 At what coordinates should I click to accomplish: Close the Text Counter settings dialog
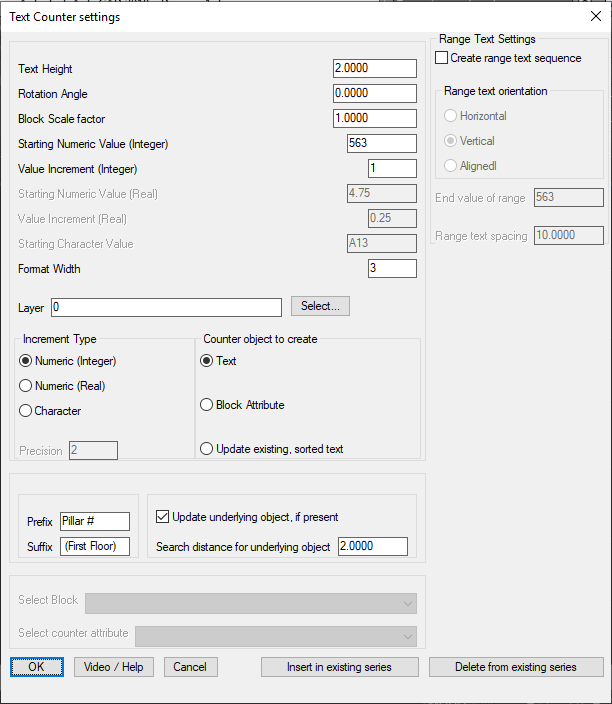[596, 16]
